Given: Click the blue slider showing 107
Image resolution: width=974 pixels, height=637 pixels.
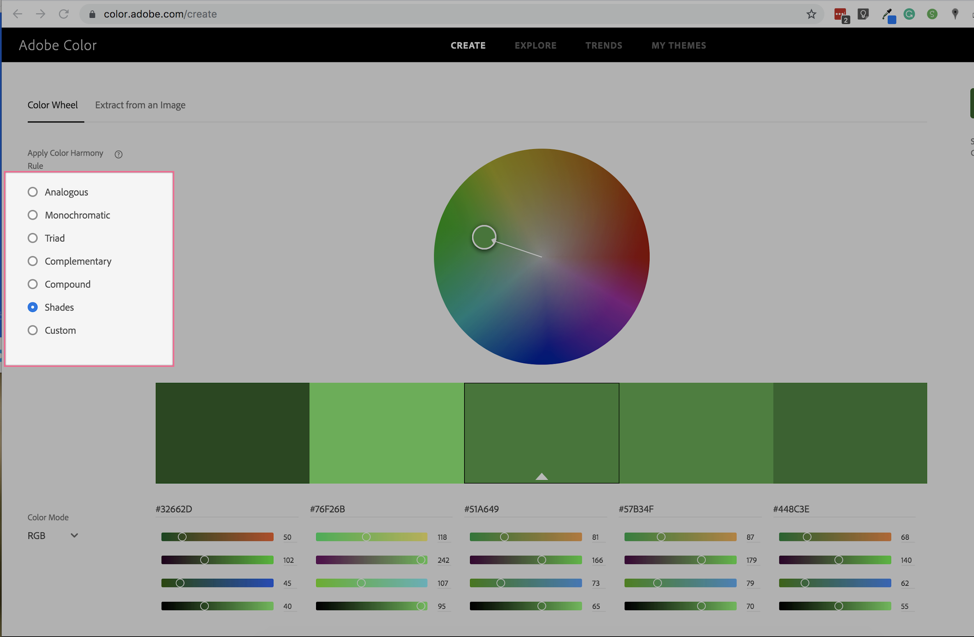Looking at the screenshot, I should coord(371,583).
